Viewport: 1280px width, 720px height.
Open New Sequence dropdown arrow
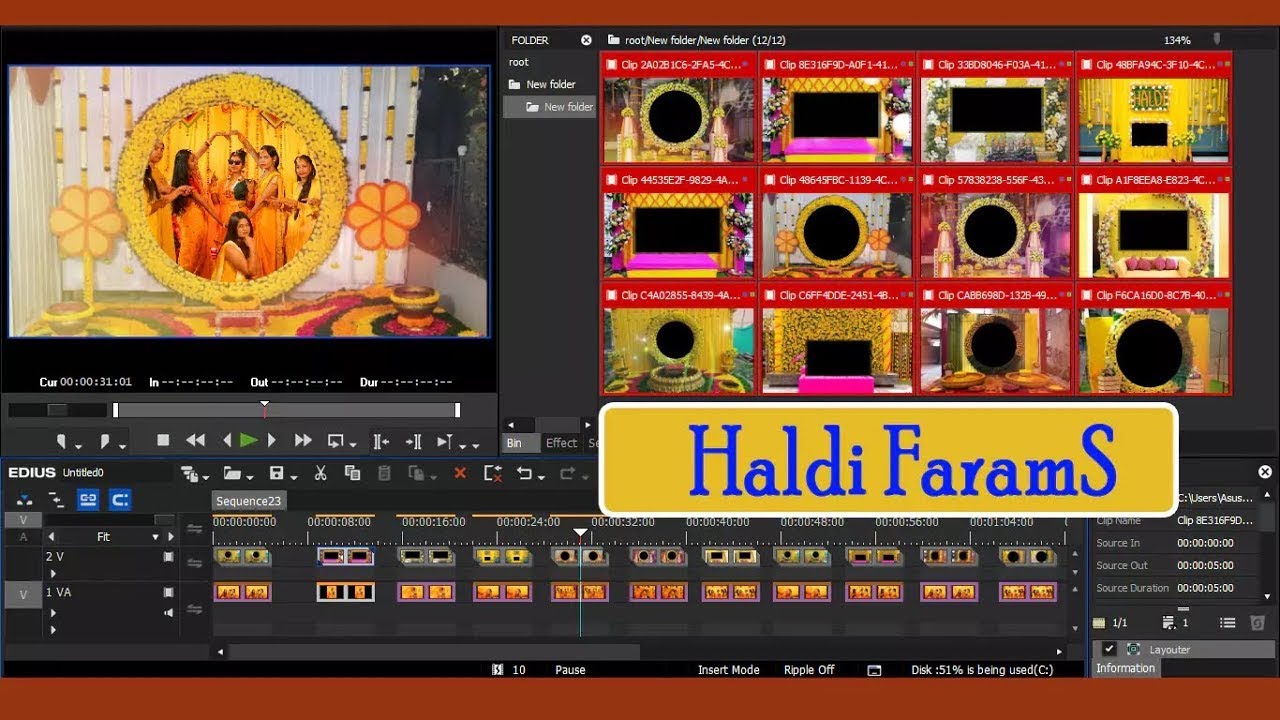point(205,479)
